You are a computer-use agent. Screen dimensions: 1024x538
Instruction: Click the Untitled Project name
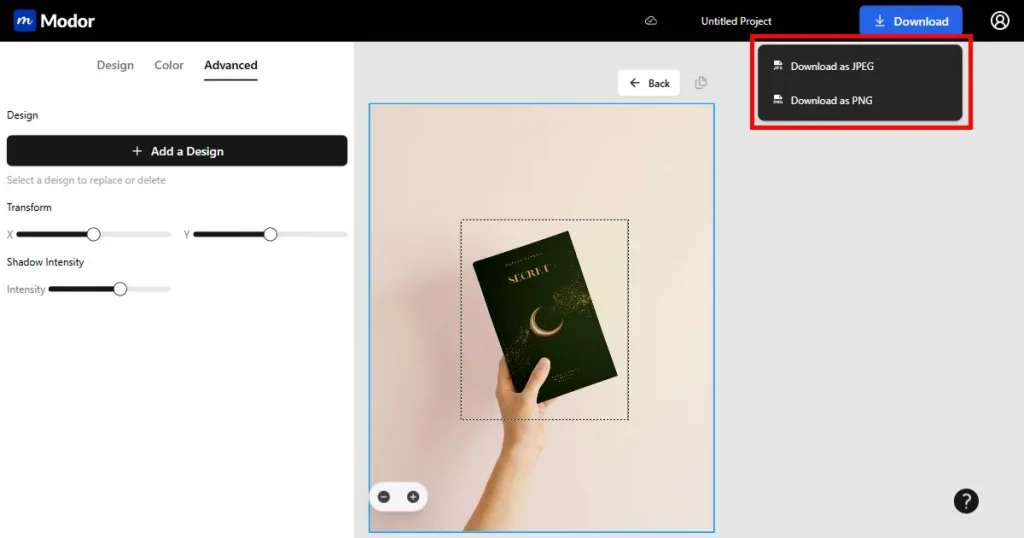click(736, 21)
